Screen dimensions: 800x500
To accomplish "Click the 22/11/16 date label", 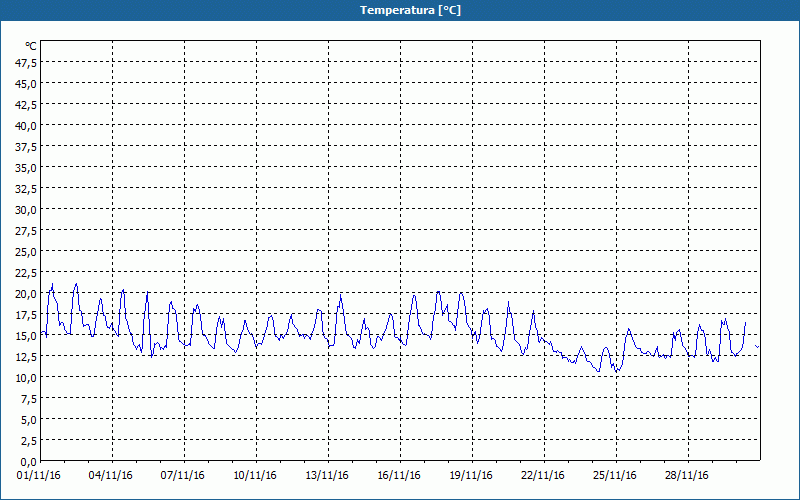I will click(543, 476).
